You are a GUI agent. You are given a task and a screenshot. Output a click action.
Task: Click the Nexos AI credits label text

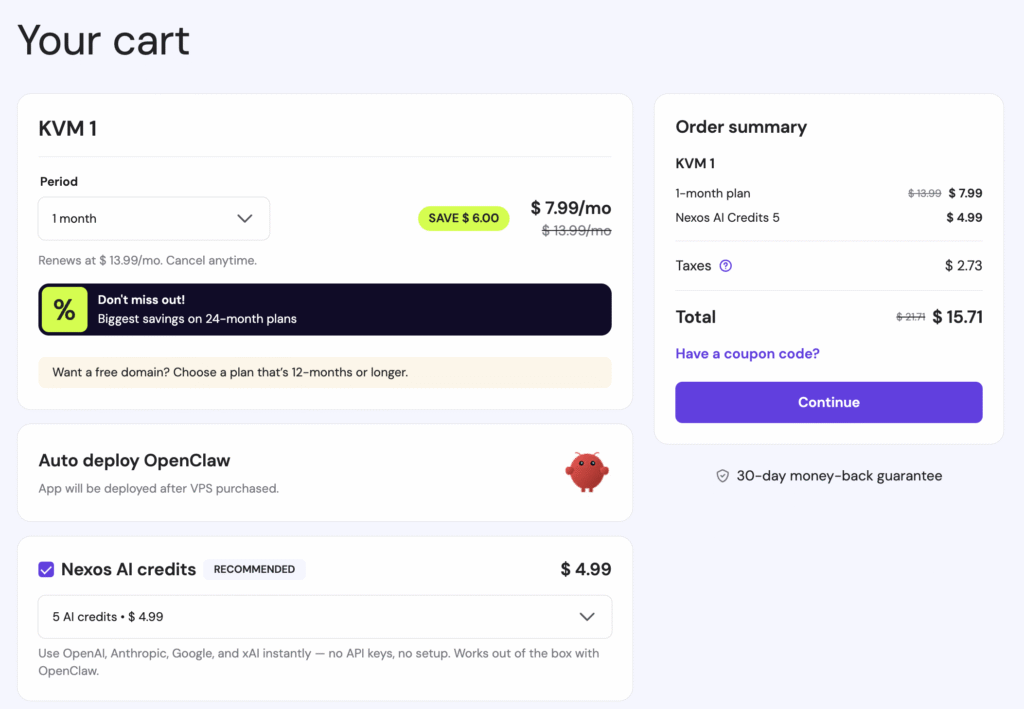point(128,569)
